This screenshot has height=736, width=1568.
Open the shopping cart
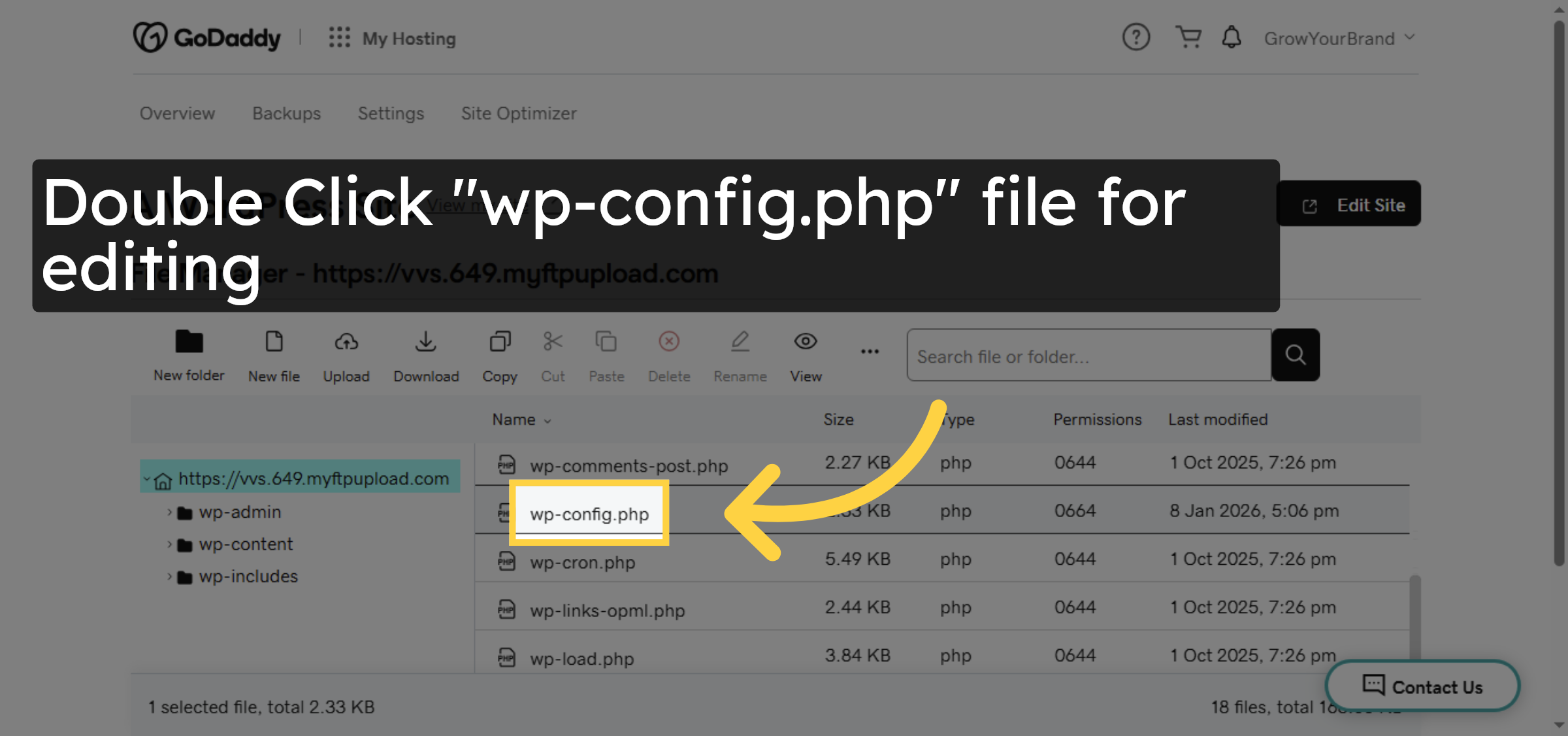coord(1188,37)
